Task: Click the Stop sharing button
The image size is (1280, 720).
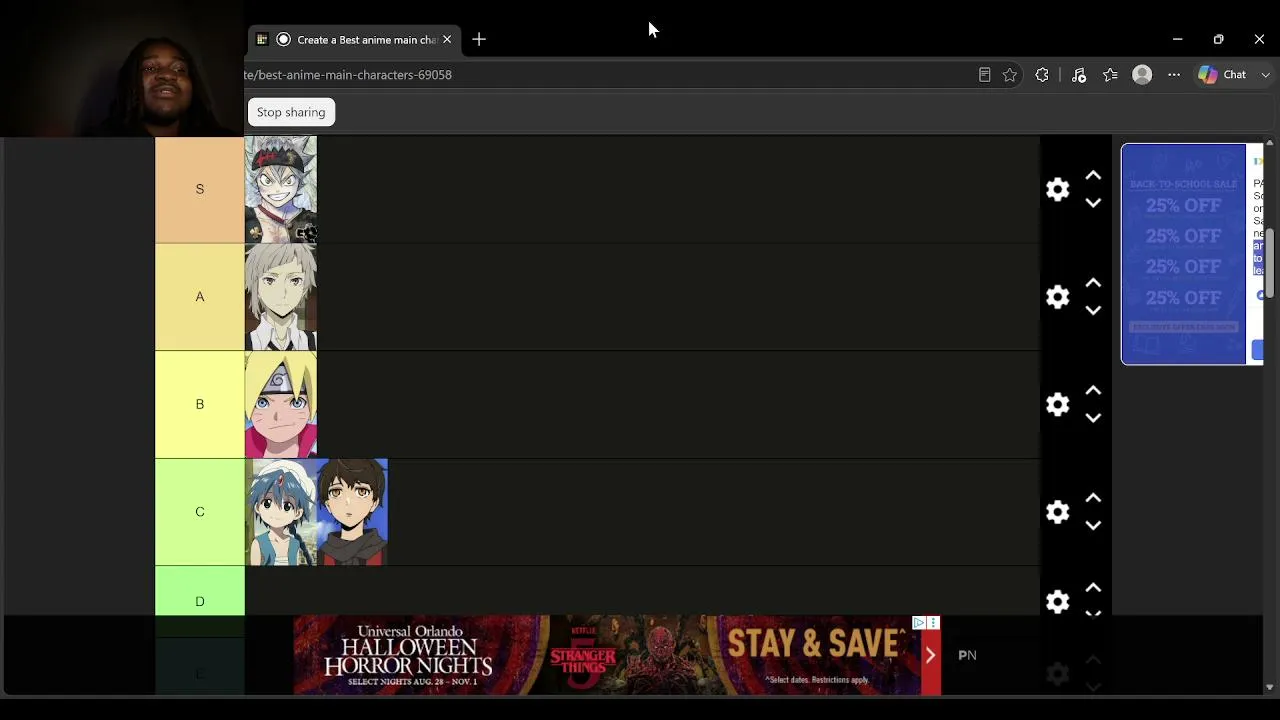Action: click(x=291, y=112)
